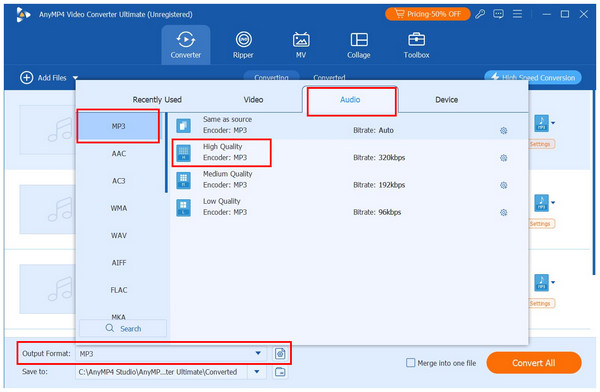The height and width of the screenshot is (392, 600).
Task: Open the Collage module
Action: click(x=359, y=45)
